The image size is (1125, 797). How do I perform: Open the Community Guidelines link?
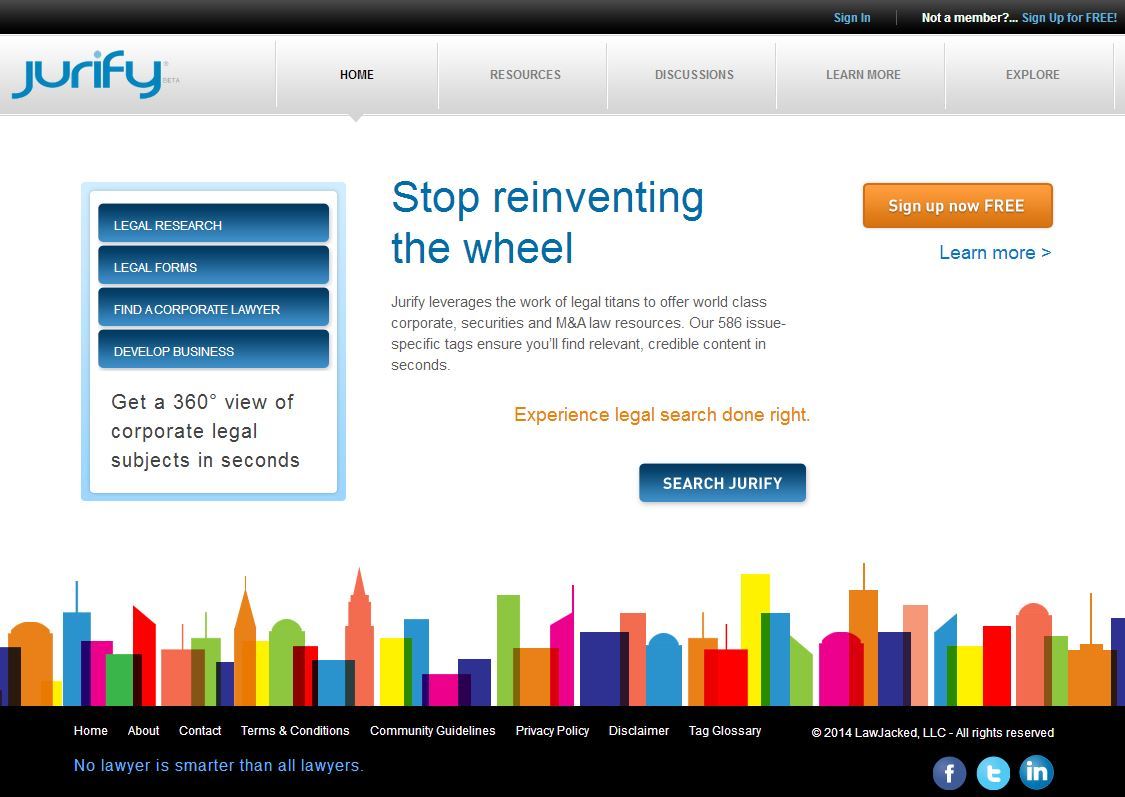pos(433,730)
